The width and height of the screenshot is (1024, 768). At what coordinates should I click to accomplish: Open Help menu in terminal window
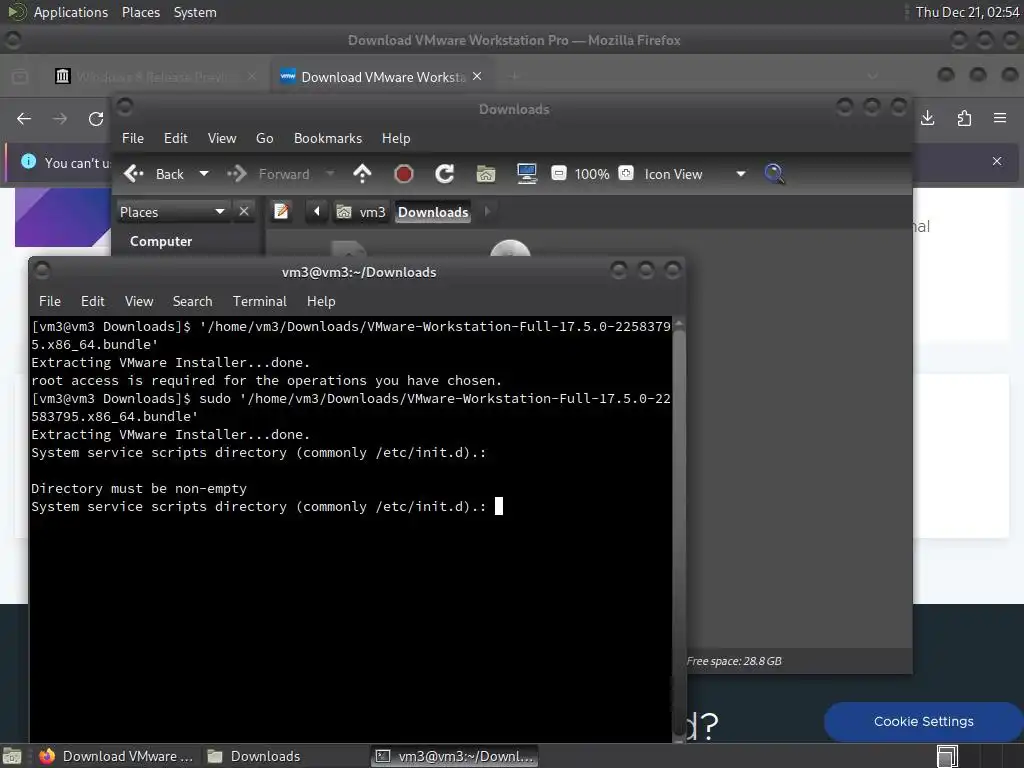(x=321, y=301)
